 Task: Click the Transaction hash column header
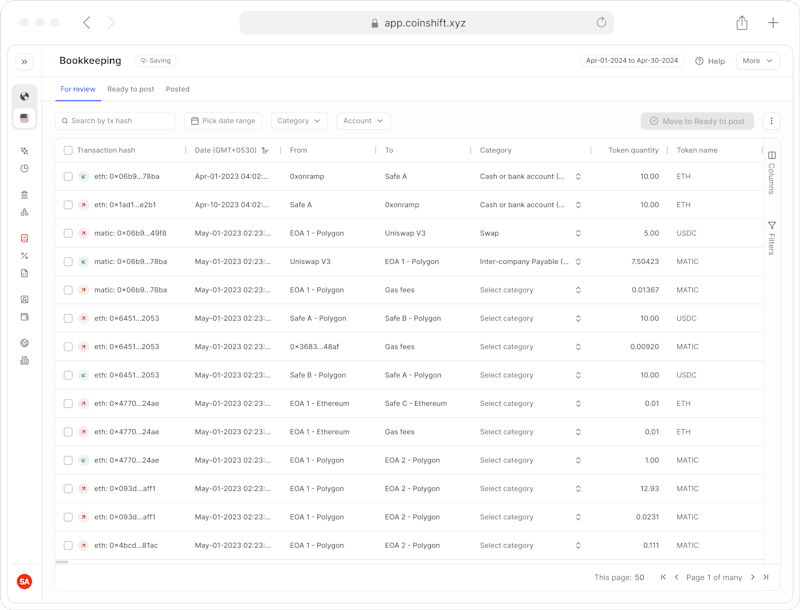click(x=106, y=150)
